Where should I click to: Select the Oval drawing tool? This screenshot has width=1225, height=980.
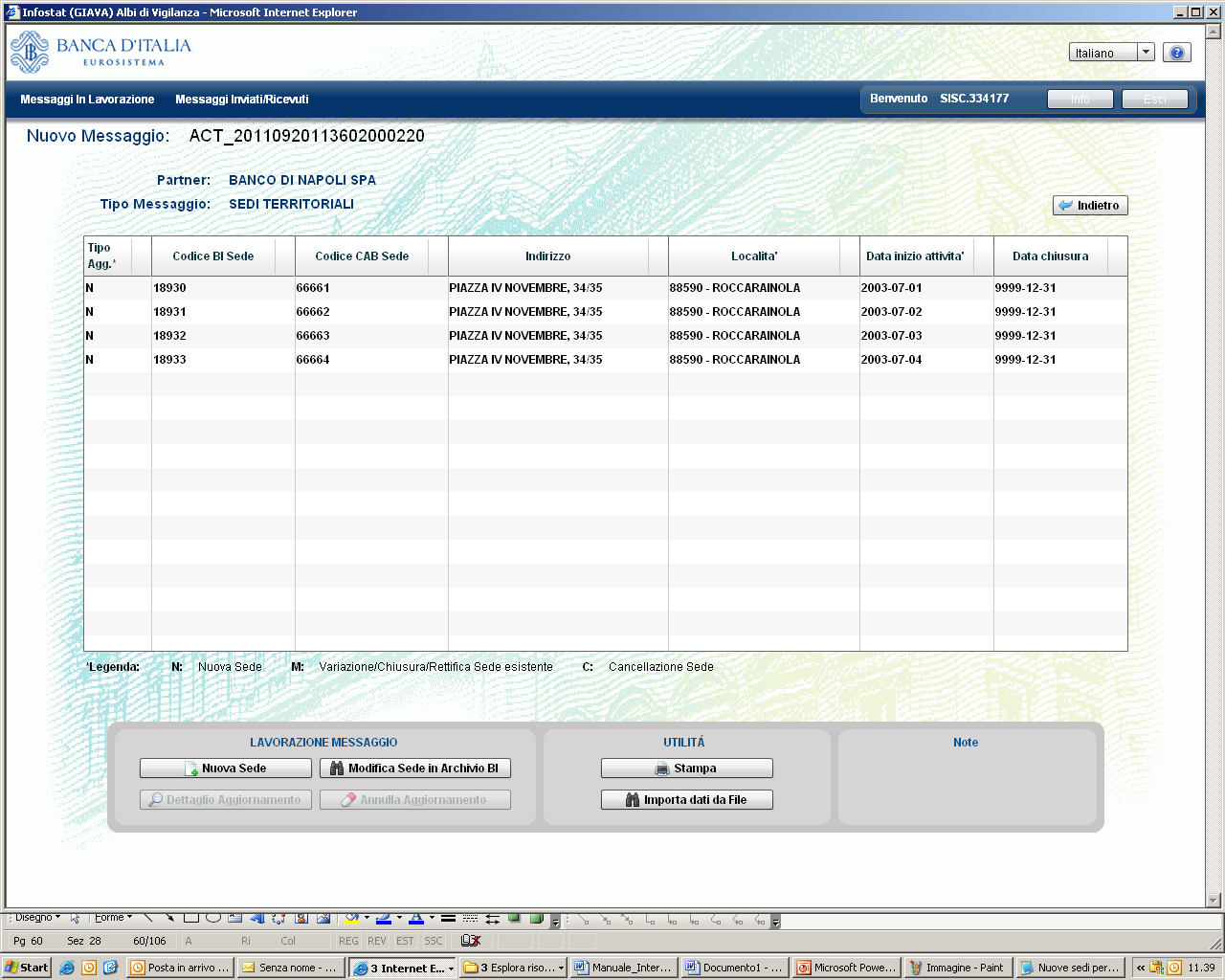tap(213, 918)
